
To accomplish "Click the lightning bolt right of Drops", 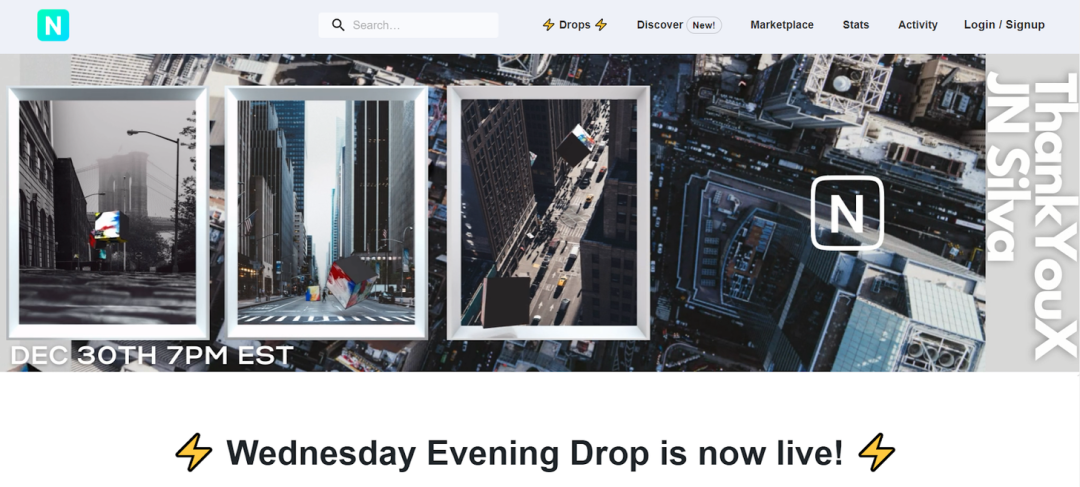I will [601, 25].
